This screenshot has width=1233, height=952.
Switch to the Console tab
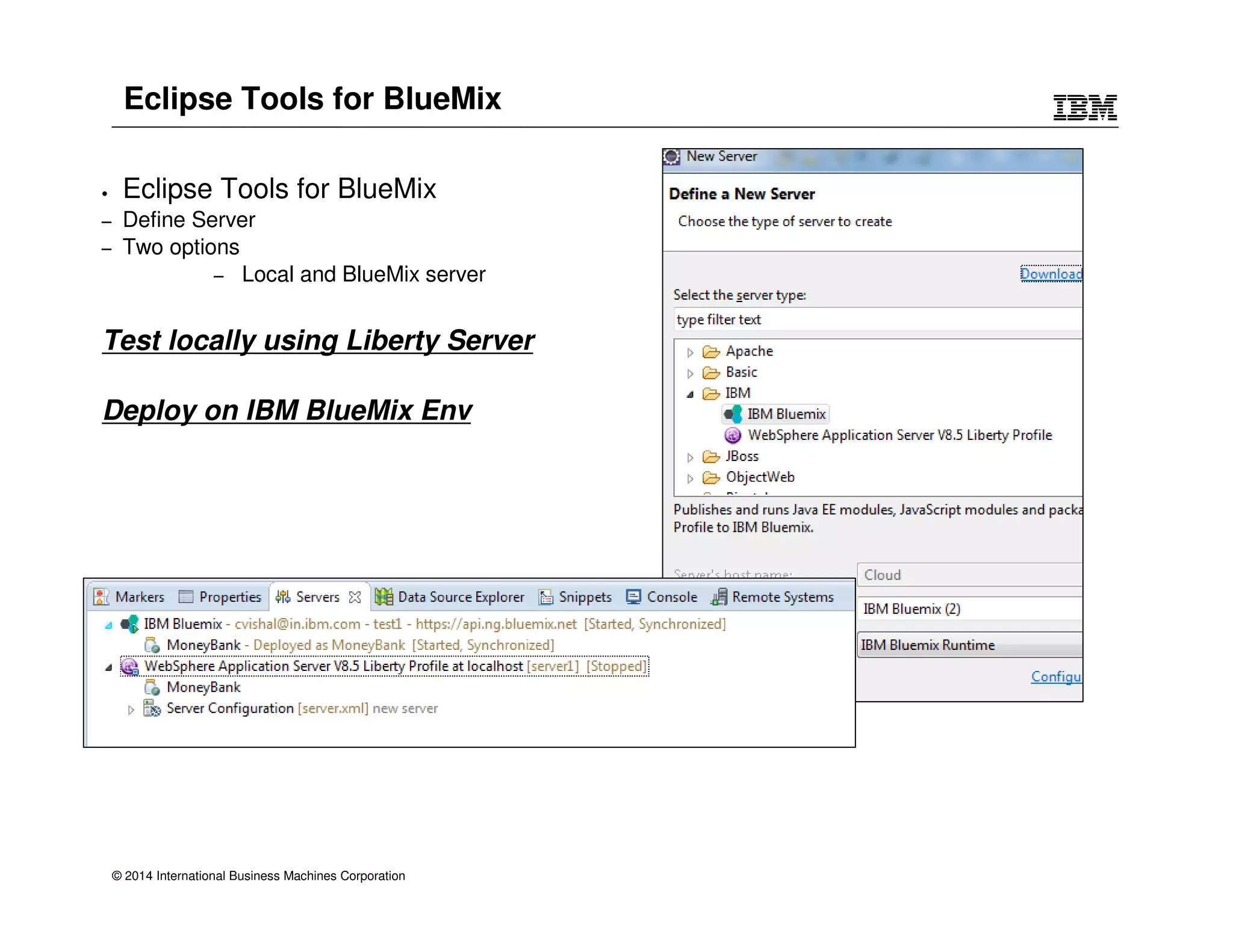point(662,597)
